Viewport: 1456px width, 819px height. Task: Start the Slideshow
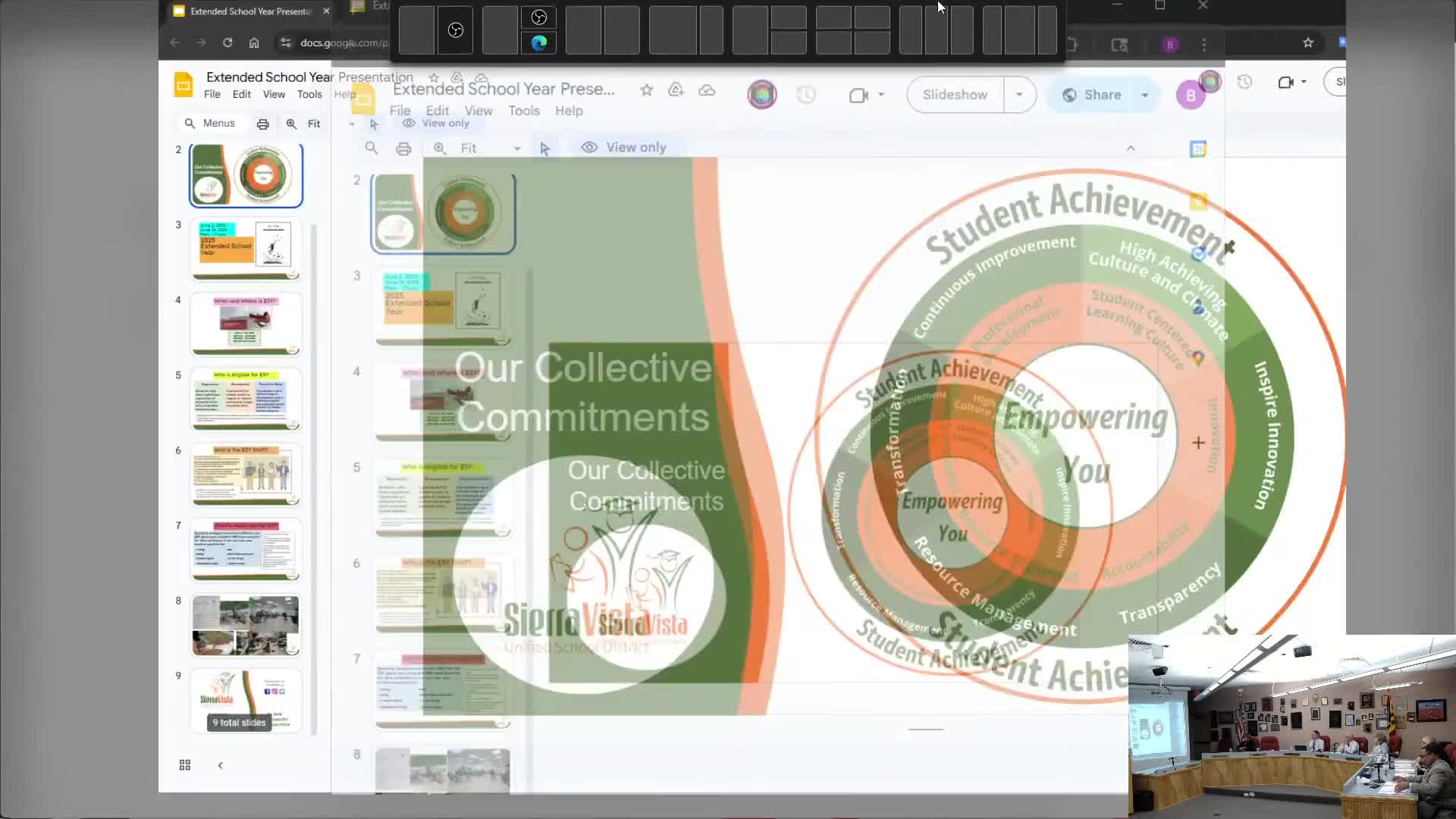coord(955,95)
